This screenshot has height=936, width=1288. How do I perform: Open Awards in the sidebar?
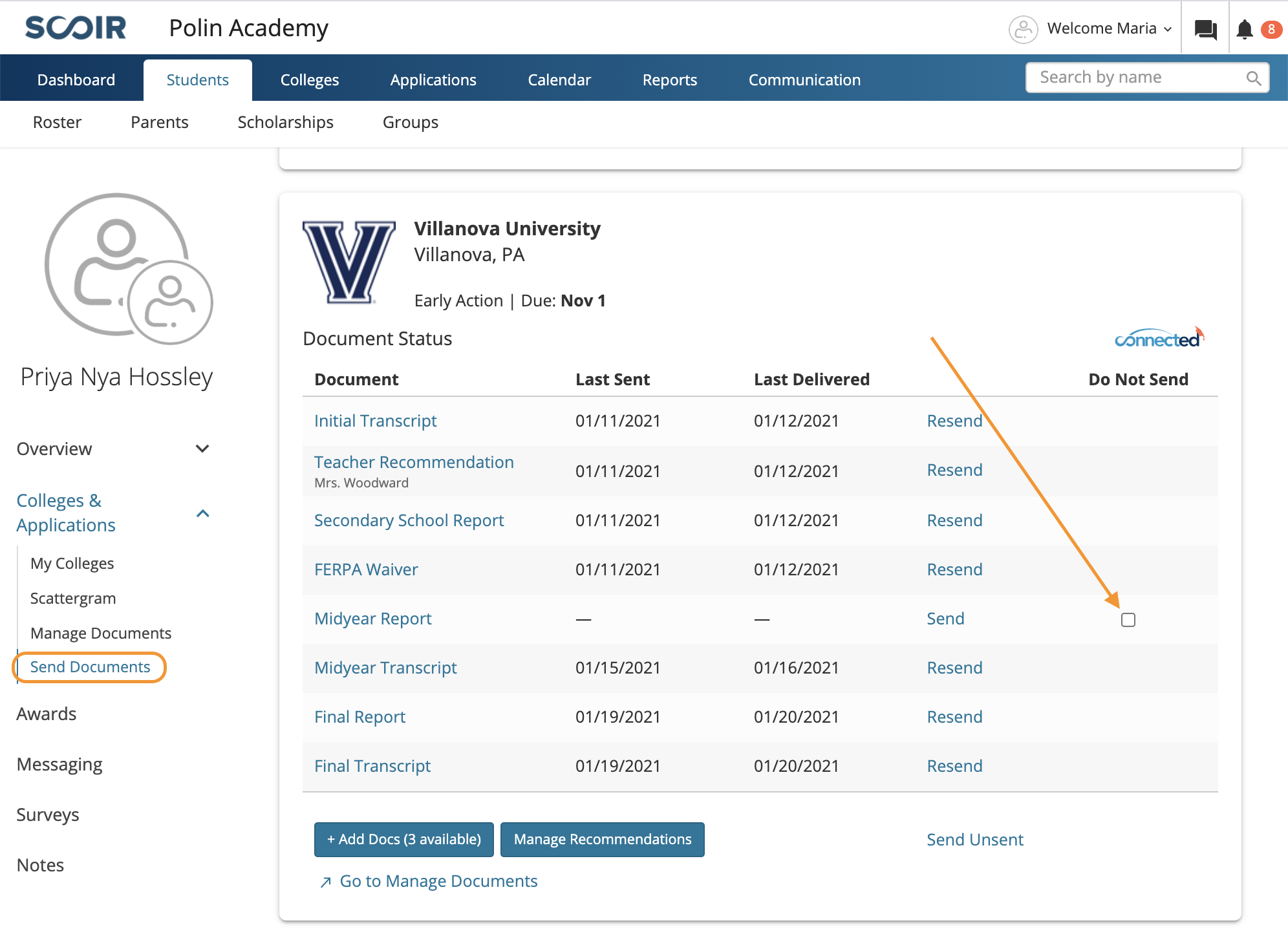47,714
